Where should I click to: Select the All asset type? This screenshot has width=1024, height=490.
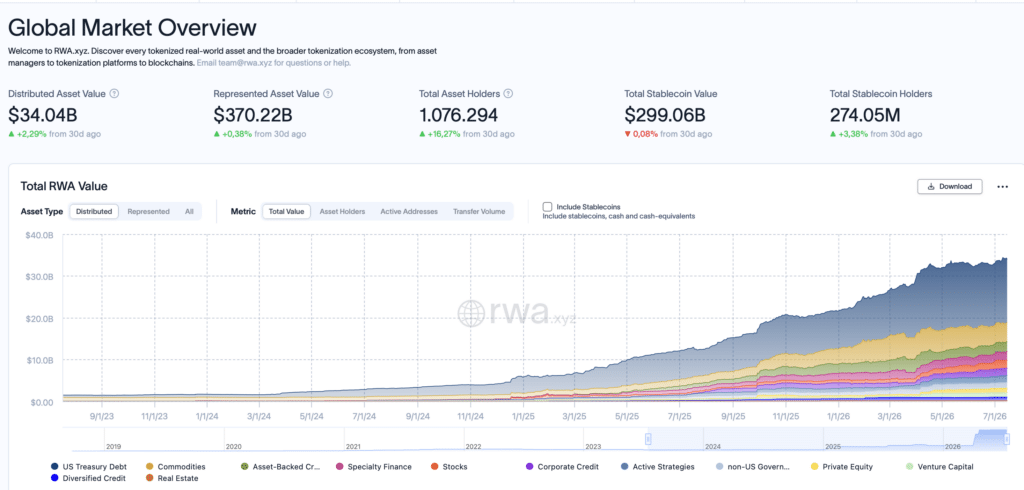click(x=189, y=212)
